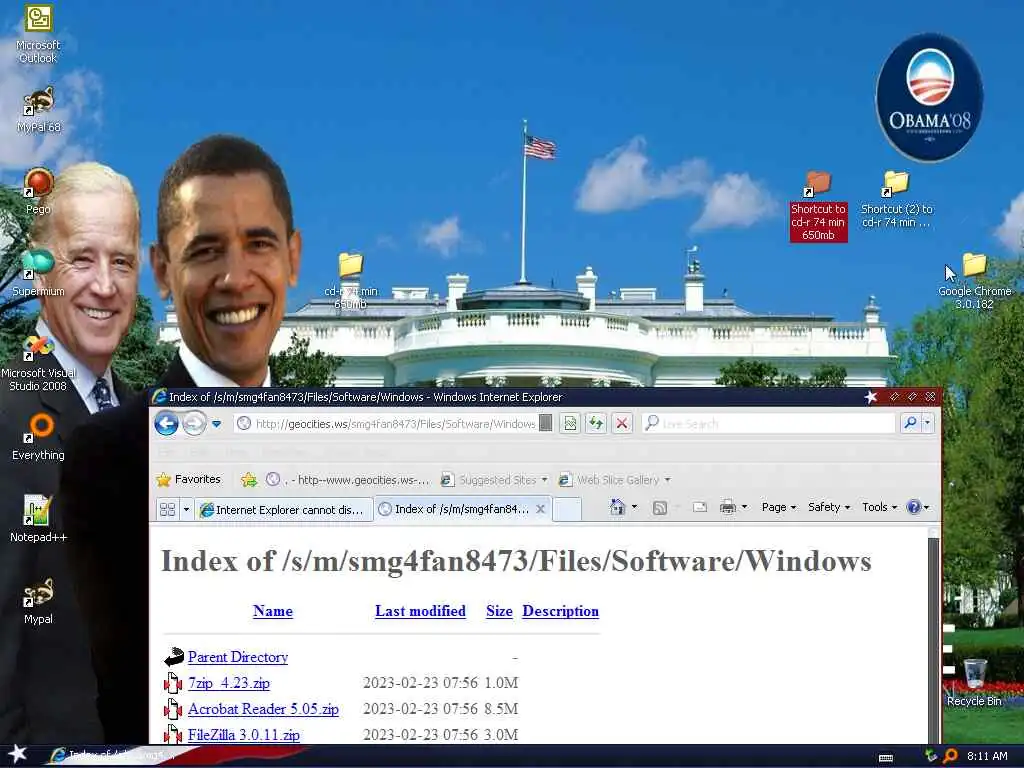
Task: Click the Help question mark icon
Action: tap(914, 507)
